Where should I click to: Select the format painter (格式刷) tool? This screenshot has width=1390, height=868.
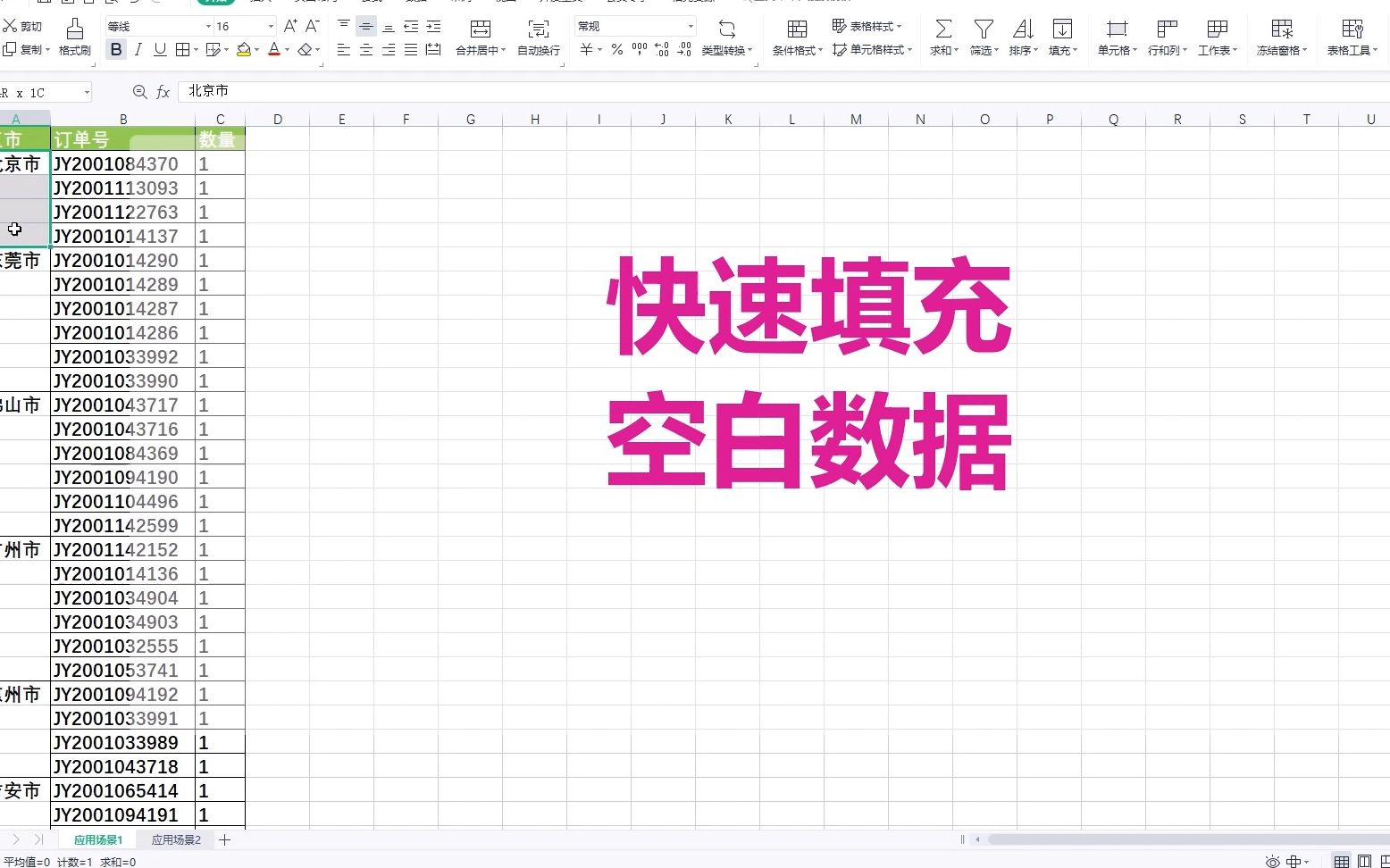coord(75,36)
